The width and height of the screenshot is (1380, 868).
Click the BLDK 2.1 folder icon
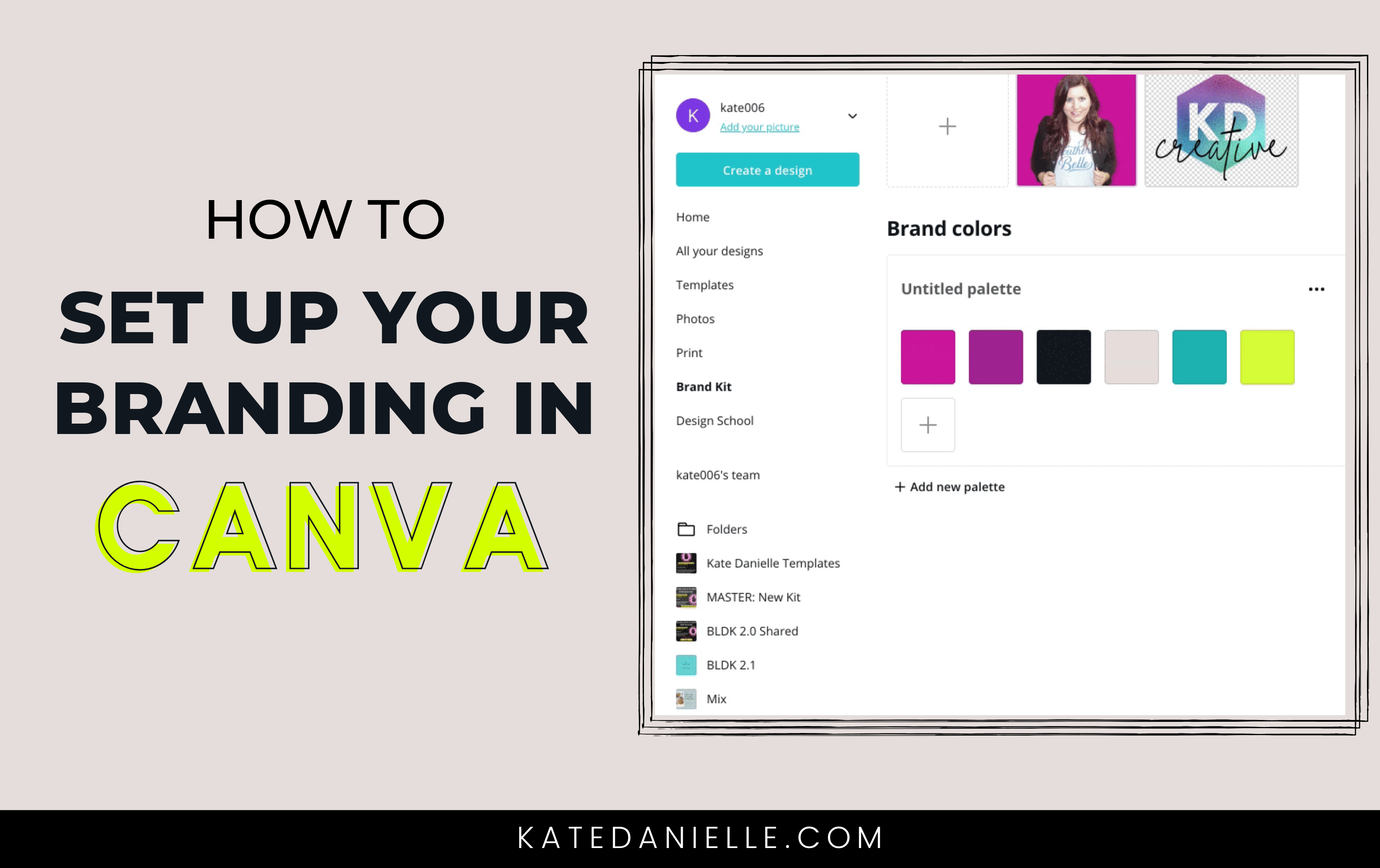(686, 665)
